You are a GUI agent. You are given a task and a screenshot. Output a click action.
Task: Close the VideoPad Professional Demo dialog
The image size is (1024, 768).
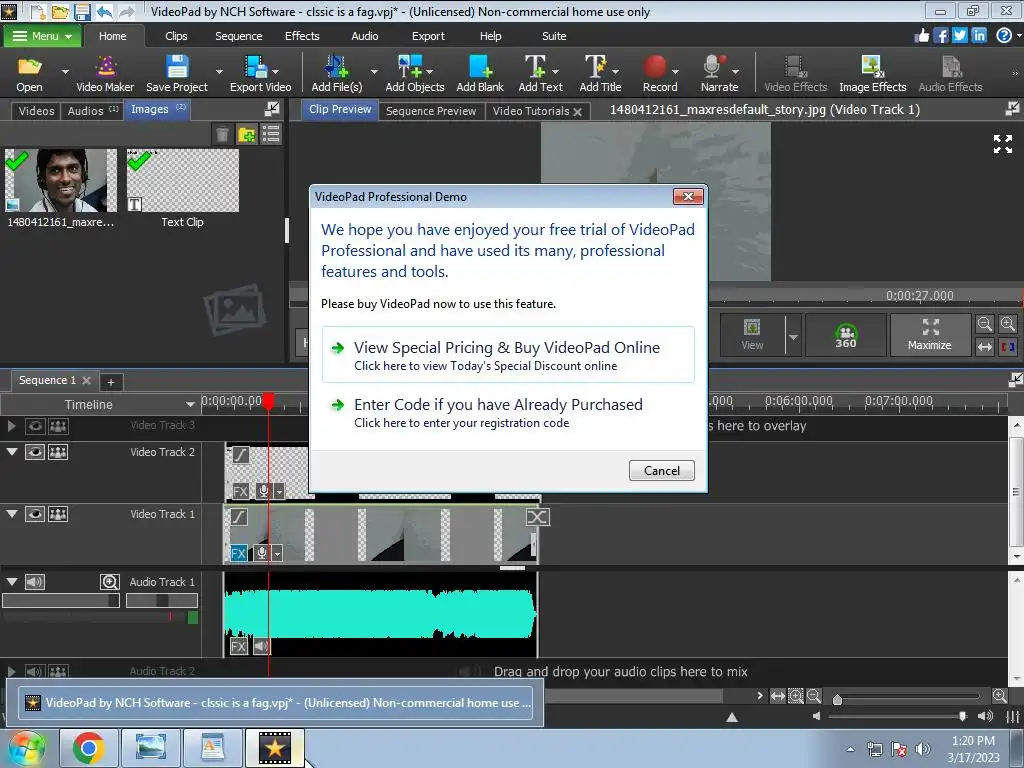point(688,196)
